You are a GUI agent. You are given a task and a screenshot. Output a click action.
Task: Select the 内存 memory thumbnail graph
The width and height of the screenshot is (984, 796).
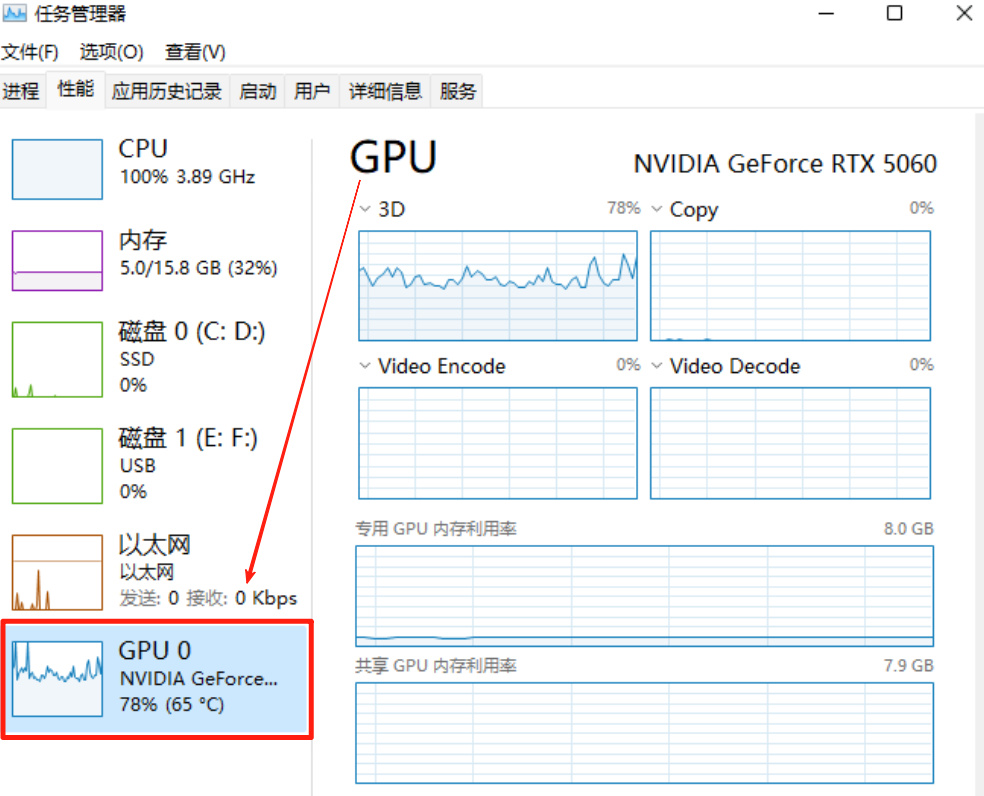tap(57, 260)
